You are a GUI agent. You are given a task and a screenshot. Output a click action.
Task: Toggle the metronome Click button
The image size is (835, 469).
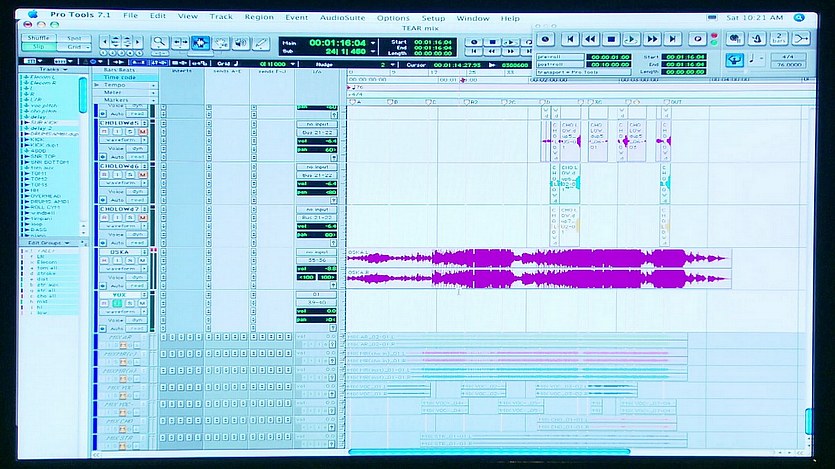(757, 38)
